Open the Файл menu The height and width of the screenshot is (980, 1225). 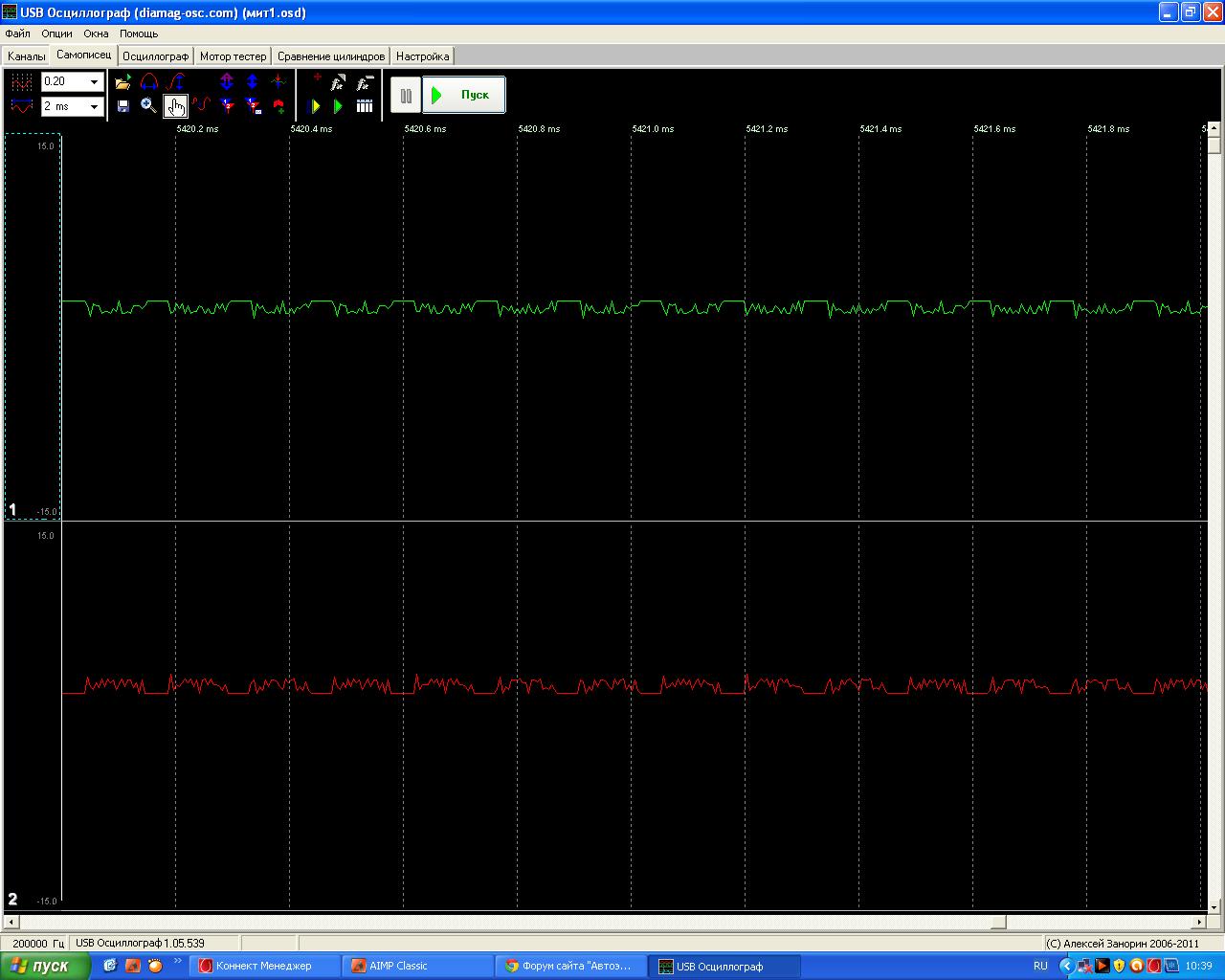(x=17, y=33)
